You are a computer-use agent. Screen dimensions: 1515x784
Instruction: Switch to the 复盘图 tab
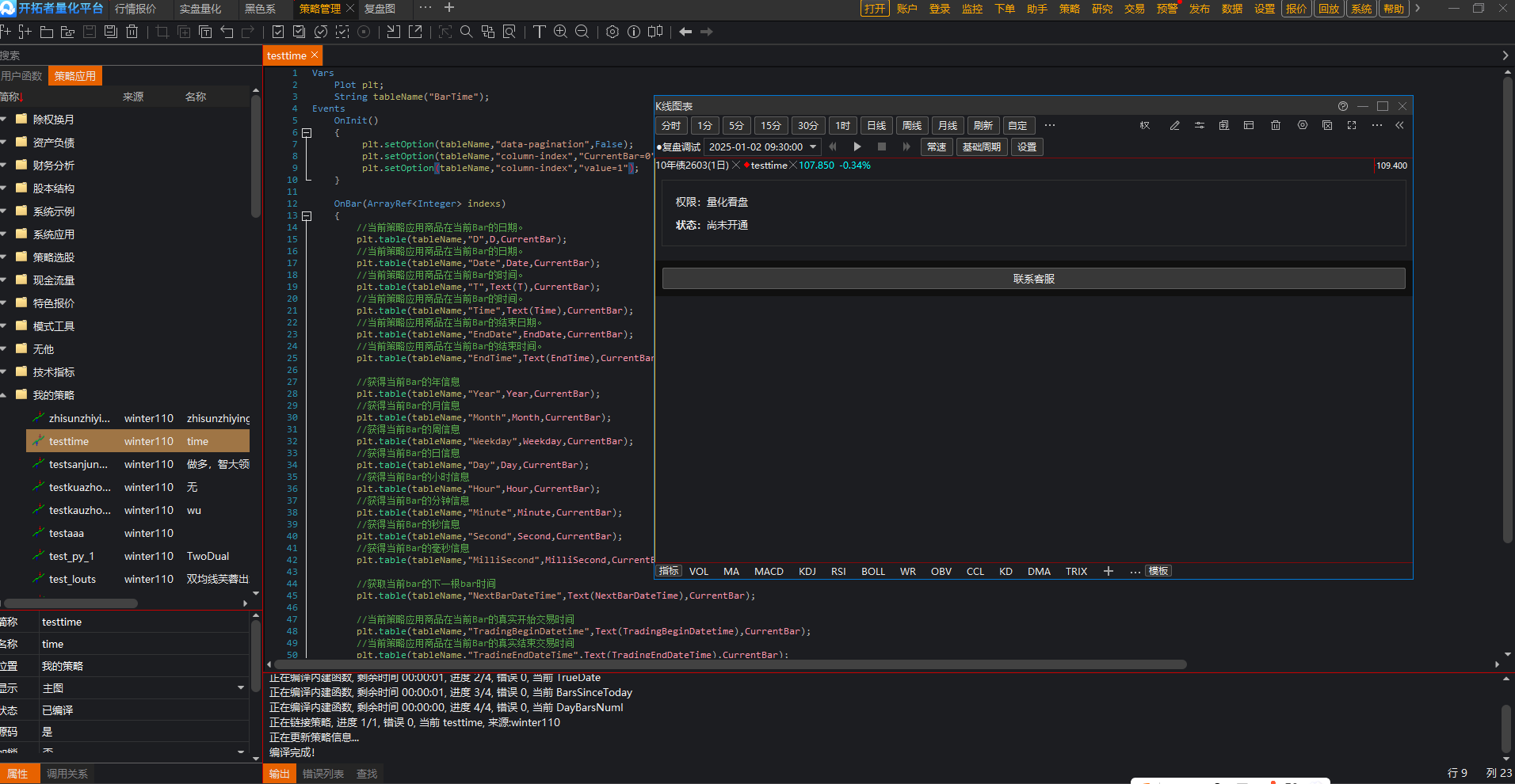coord(380,9)
